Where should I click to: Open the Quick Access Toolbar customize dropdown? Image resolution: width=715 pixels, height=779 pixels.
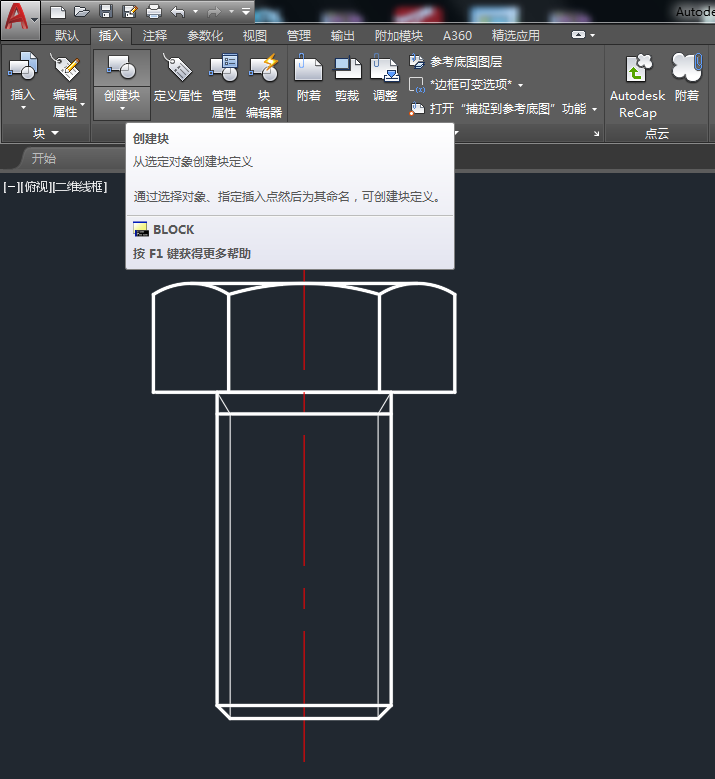246,11
